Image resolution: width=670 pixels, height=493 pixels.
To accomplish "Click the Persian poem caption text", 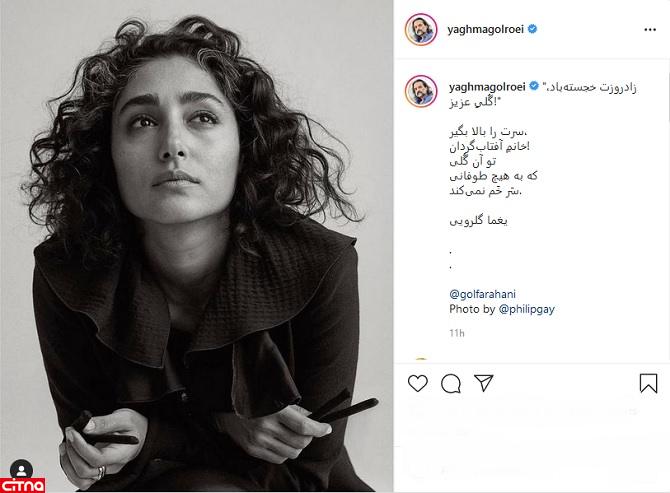I will (494, 161).
